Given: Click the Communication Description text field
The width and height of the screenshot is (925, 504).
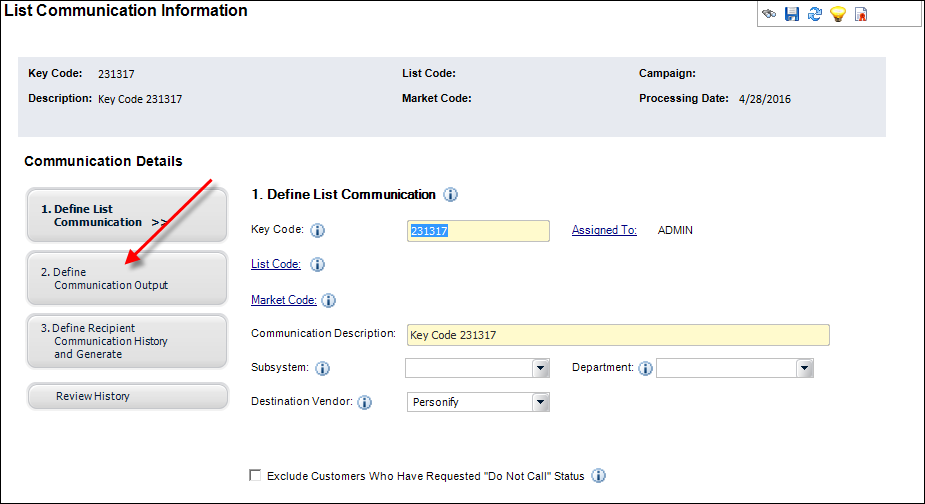Looking at the screenshot, I should coord(618,335).
